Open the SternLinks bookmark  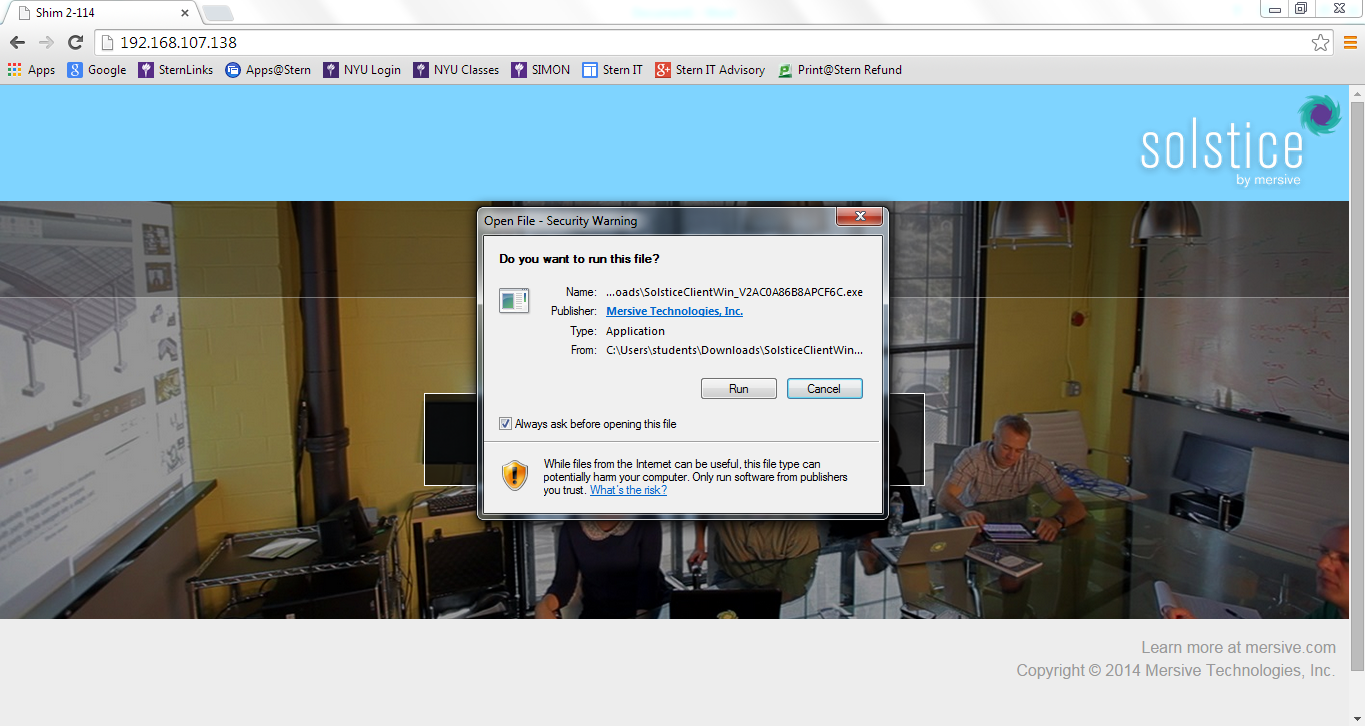[175, 70]
